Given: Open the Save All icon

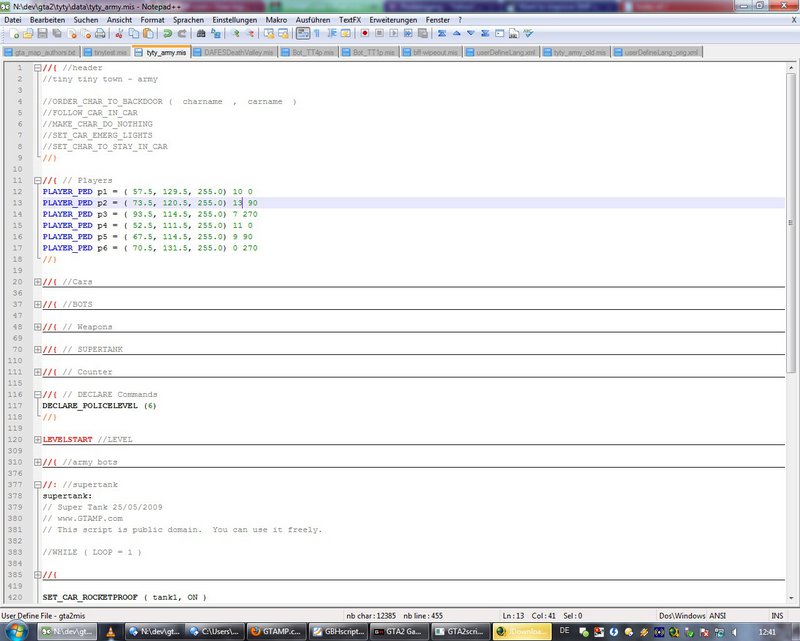Looking at the screenshot, I should 56,33.
